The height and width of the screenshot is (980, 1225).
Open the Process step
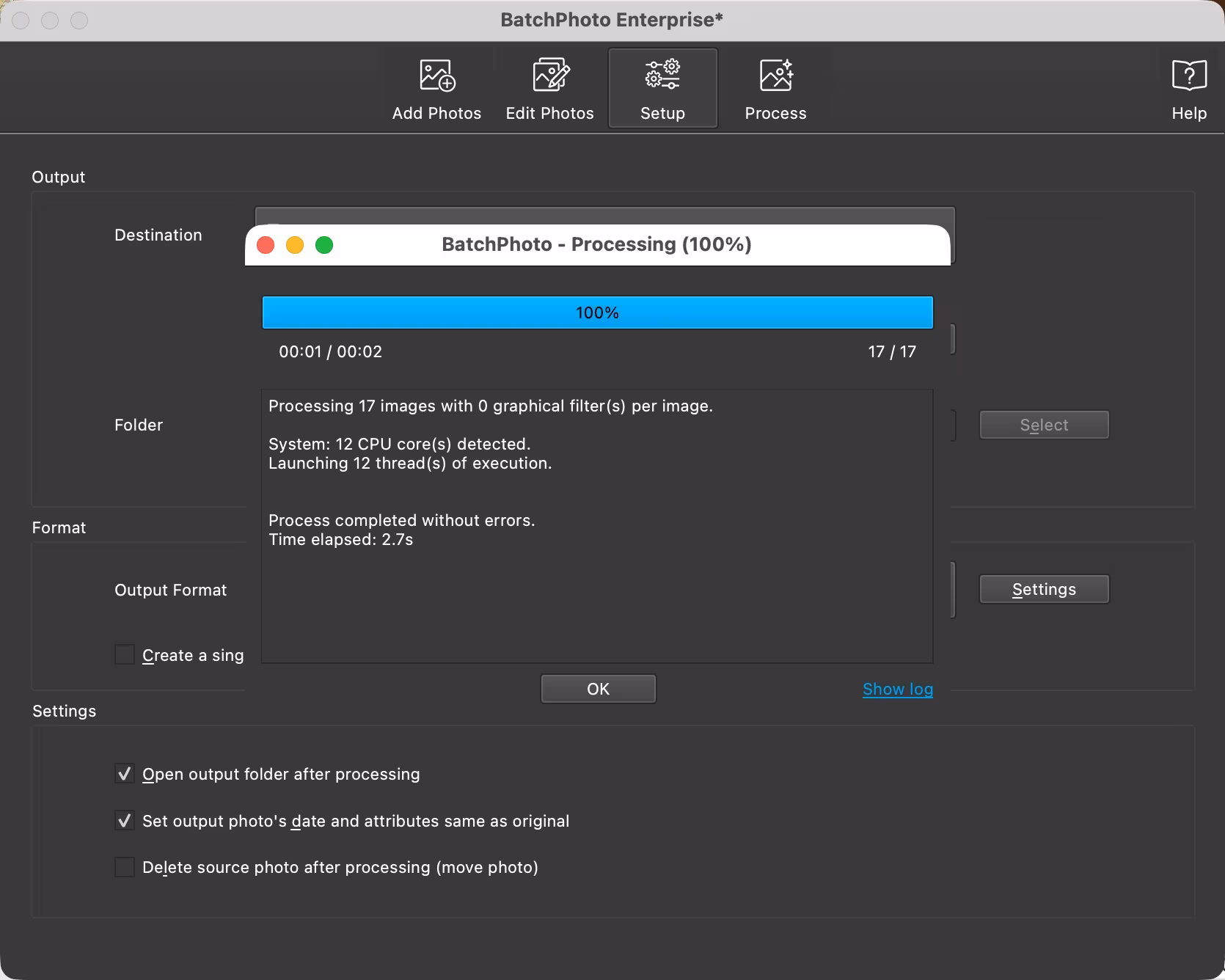[775, 89]
